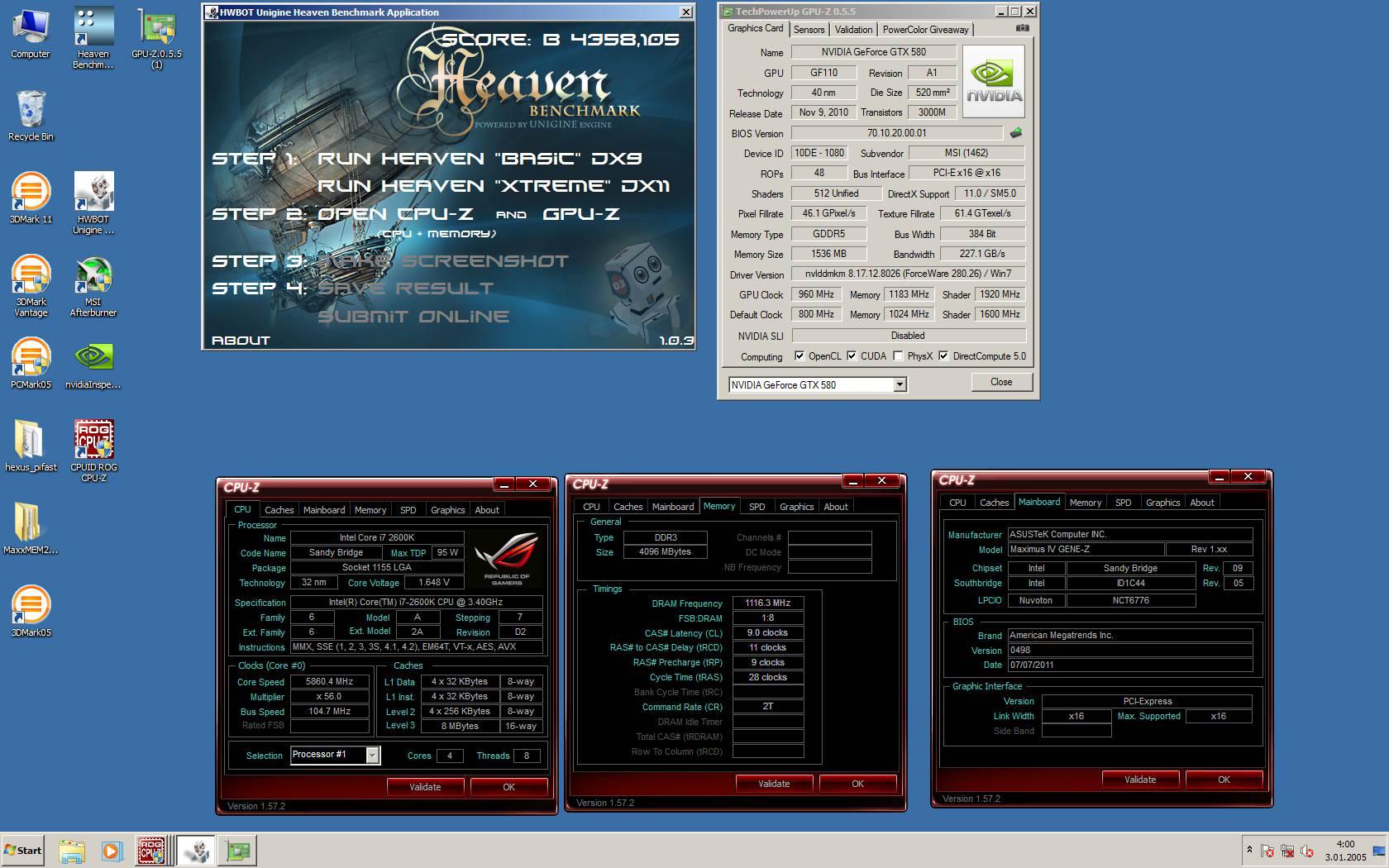Viewport: 1389px width, 868px height.
Task: Open About tab in CPU-Z CPU window
Action: pyautogui.click(x=487, y=510)
